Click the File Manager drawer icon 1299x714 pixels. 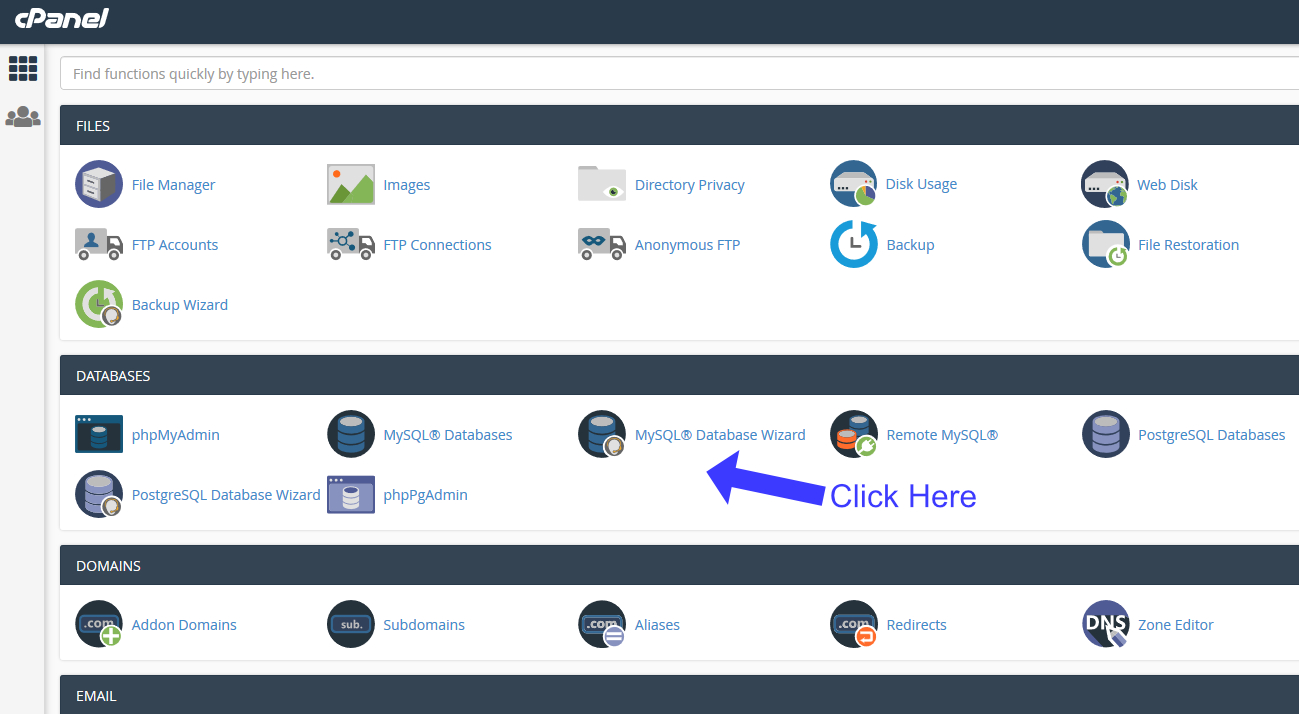99,184
